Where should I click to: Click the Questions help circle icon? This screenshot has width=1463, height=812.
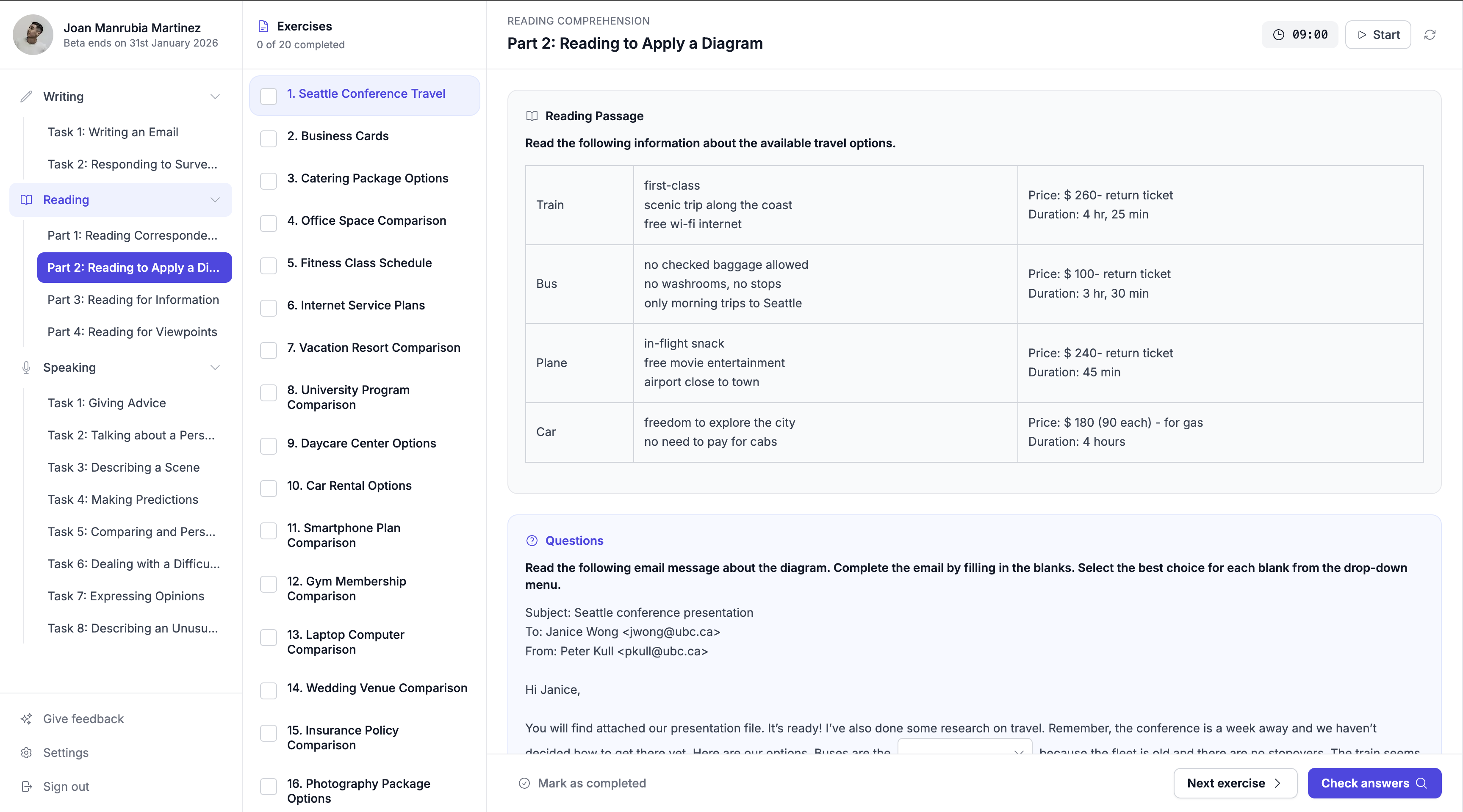532,541
